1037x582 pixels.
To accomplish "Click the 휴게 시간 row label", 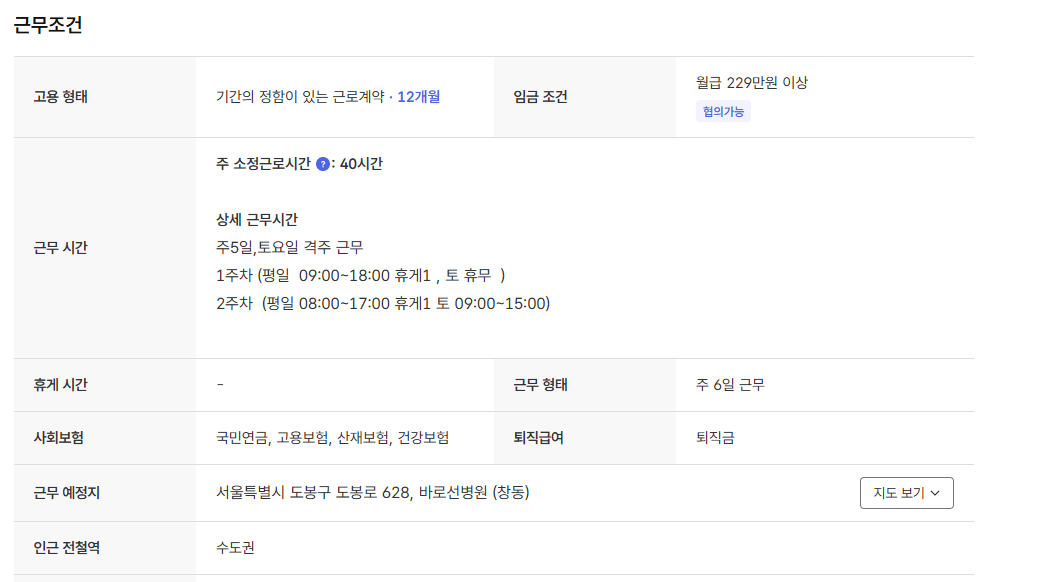I will pos(61,385).
